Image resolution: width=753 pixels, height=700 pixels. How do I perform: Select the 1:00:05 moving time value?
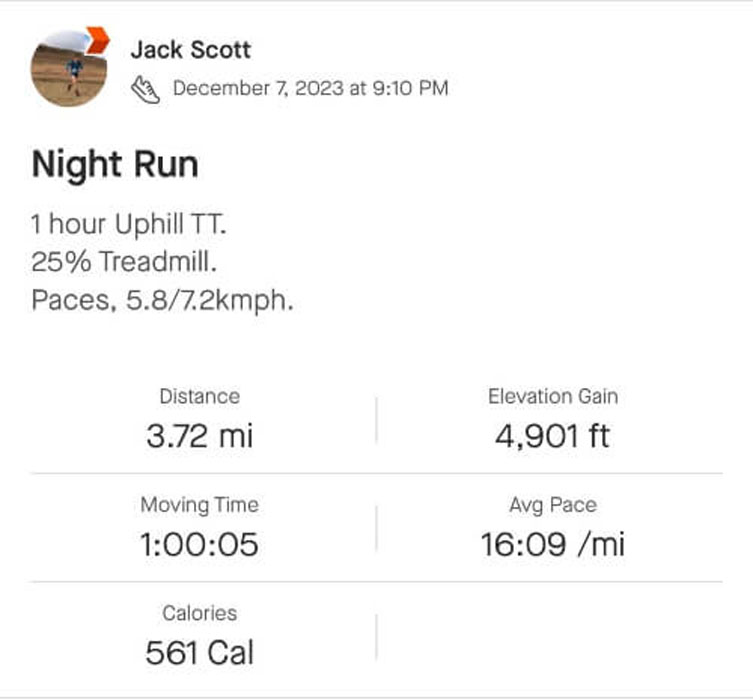coord(199,544)
